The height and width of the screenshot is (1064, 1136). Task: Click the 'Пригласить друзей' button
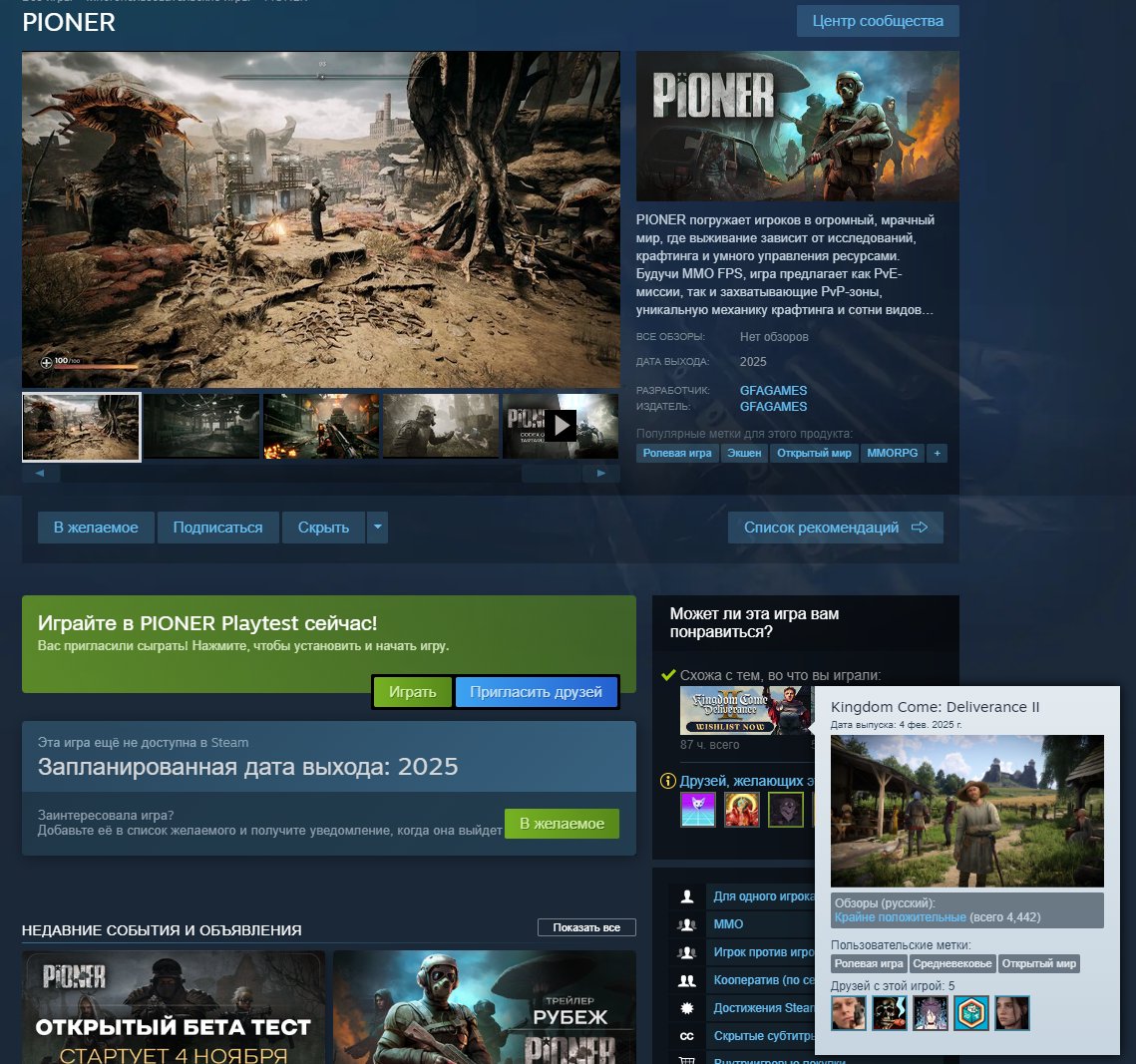(x=536, y=692)
